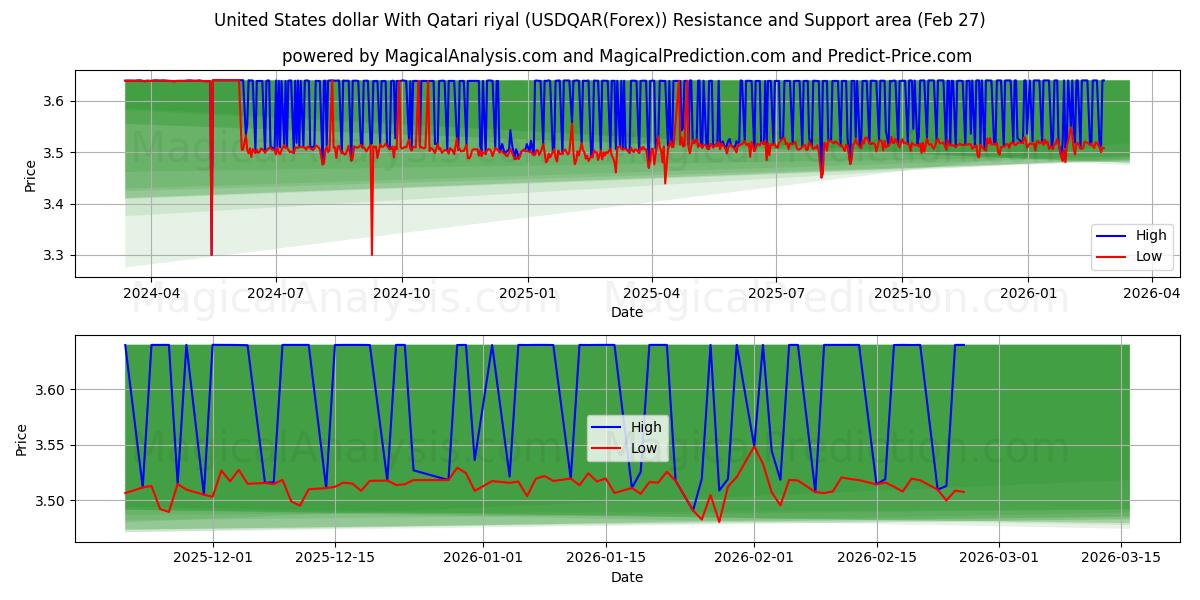The width and height of the screenshot is (1200, 600).
Task: Click the 2026-01 tick on upper chart
Action: click(1029, 293)
